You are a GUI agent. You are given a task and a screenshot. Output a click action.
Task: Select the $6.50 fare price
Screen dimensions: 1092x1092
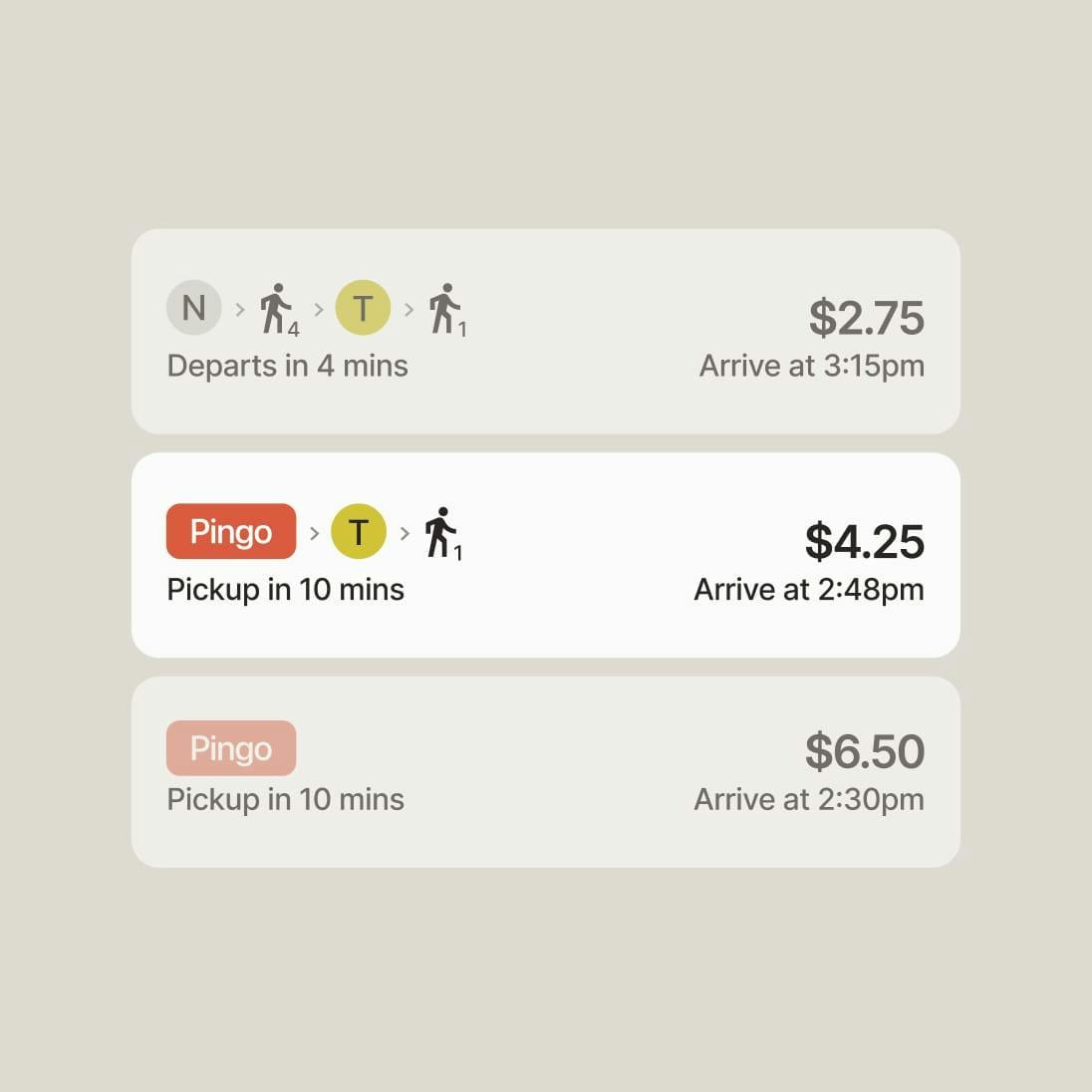click(865, 751)
